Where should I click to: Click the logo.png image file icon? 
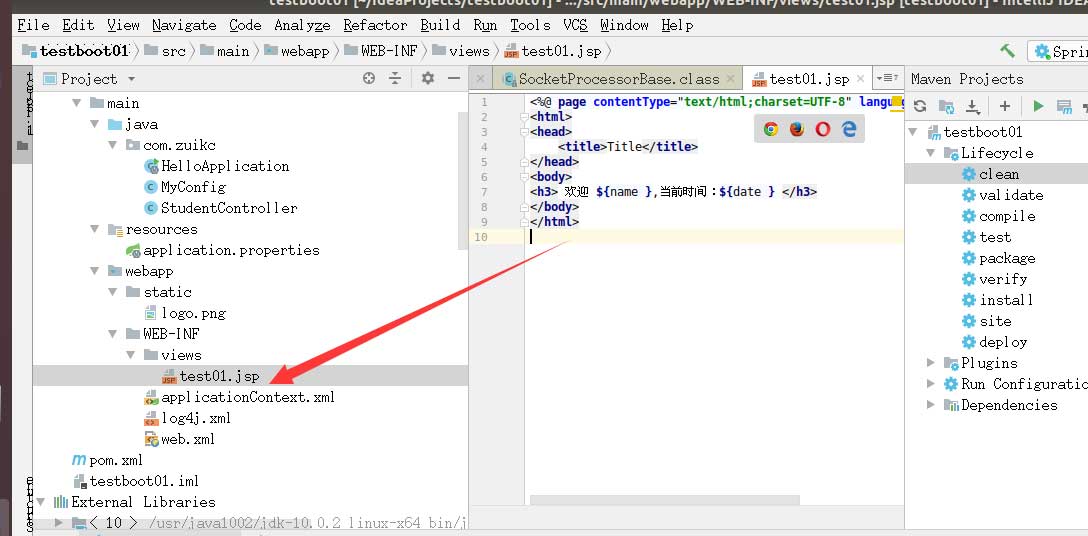[x=151, y=313]
